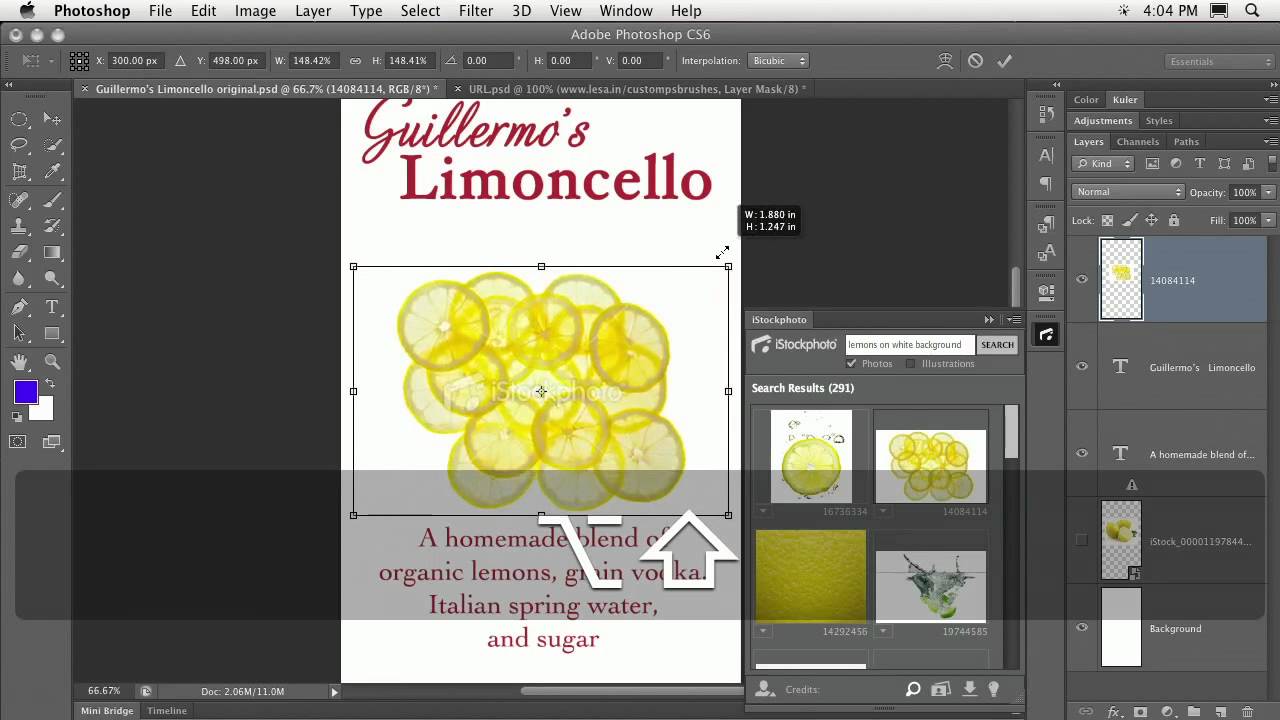Screen dimensions: 1280x720
Task: Select the Path Selection tool
Action: point(19,334)
